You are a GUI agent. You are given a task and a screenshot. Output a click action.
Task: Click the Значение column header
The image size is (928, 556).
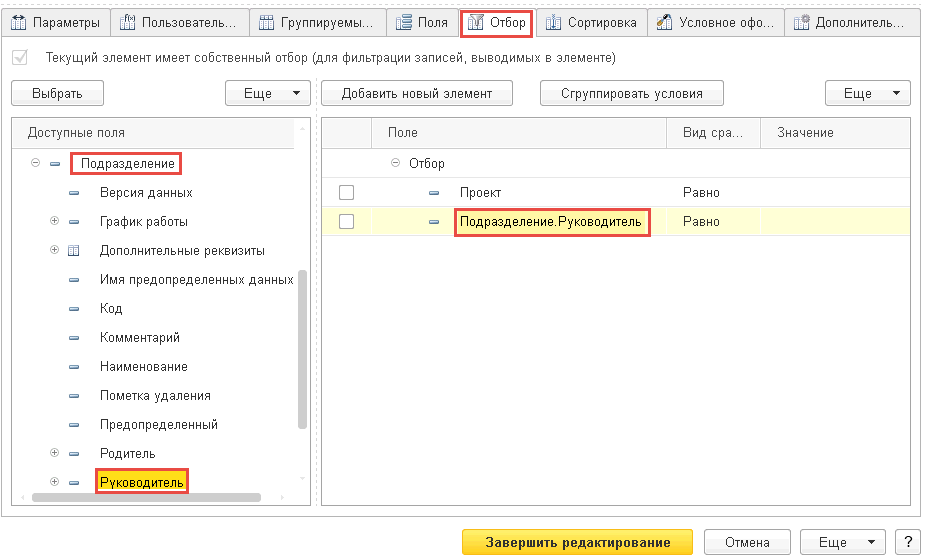[x=835, y=133]
